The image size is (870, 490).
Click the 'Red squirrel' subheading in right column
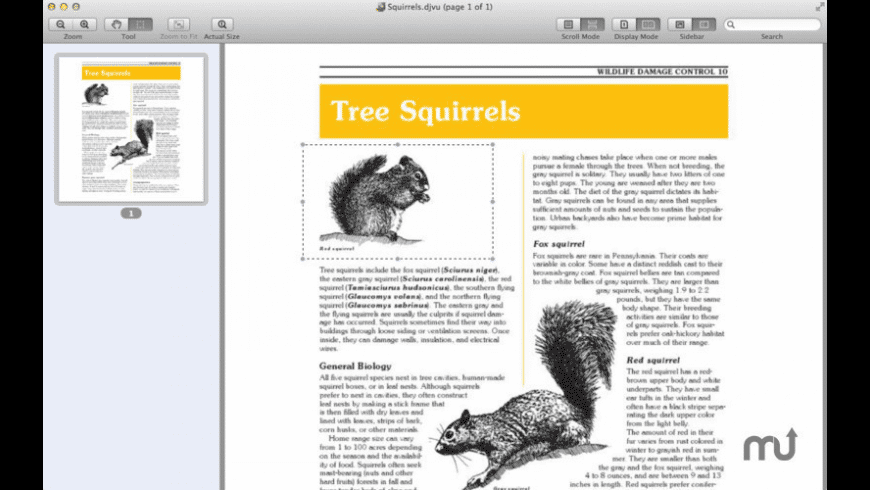(653, 360)
